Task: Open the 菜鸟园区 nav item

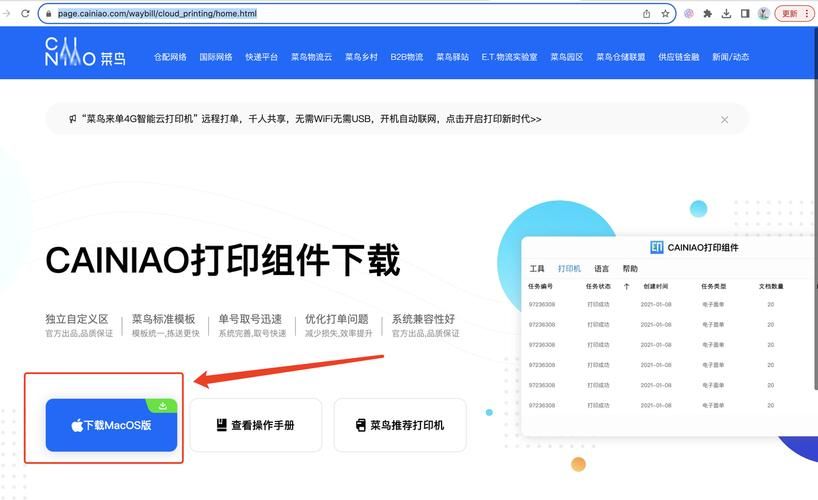Action: pos(567,57)
